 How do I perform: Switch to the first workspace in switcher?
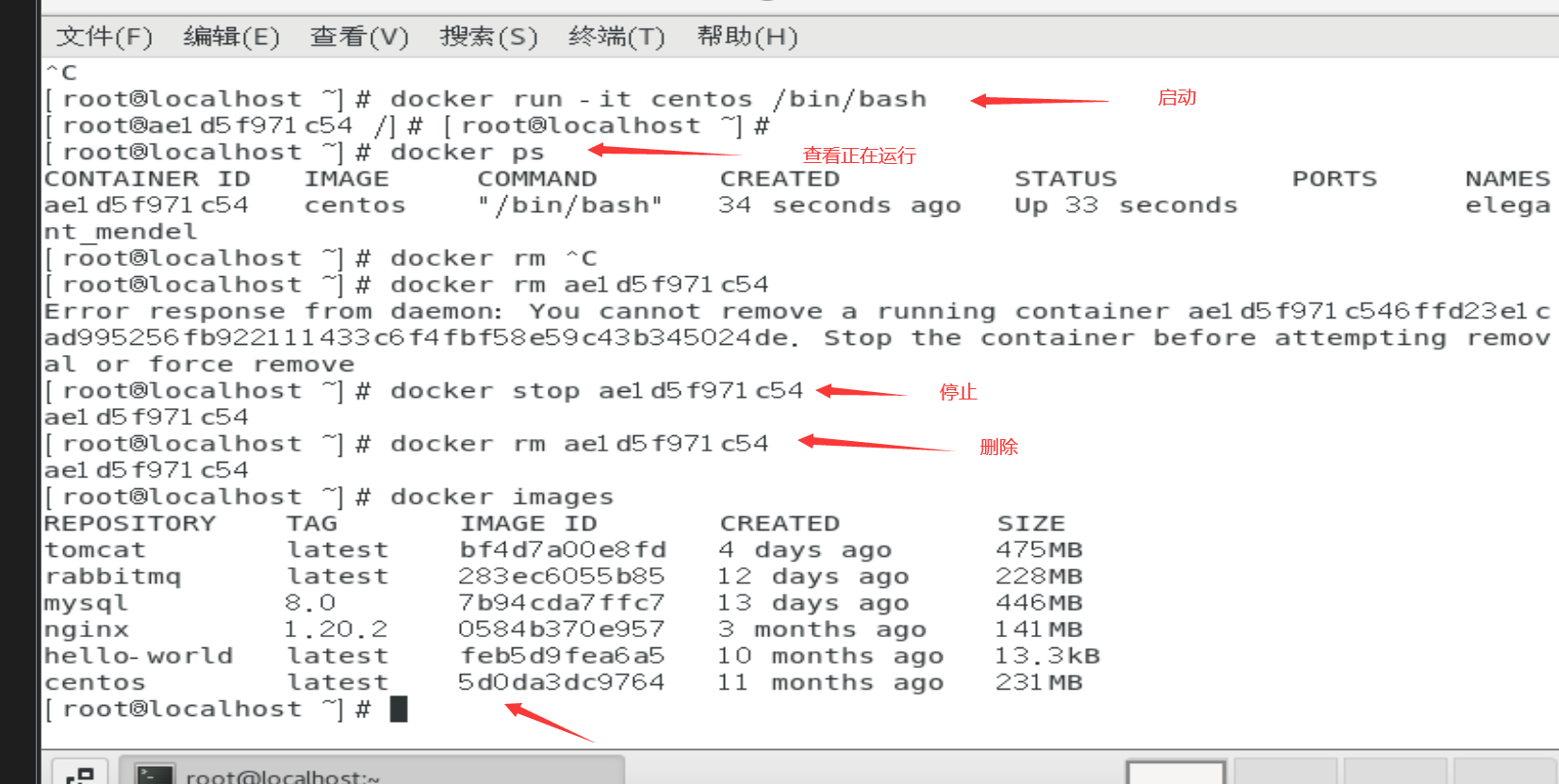click(1175, 774)
